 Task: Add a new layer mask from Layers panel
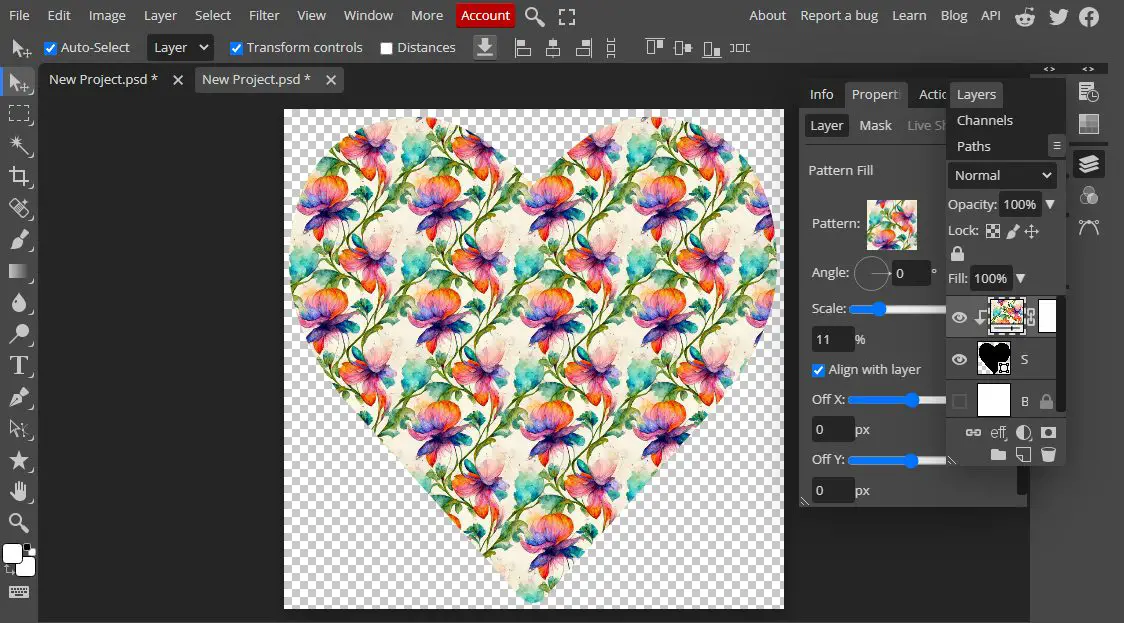pyautogui.click(x=1046, y=432)
